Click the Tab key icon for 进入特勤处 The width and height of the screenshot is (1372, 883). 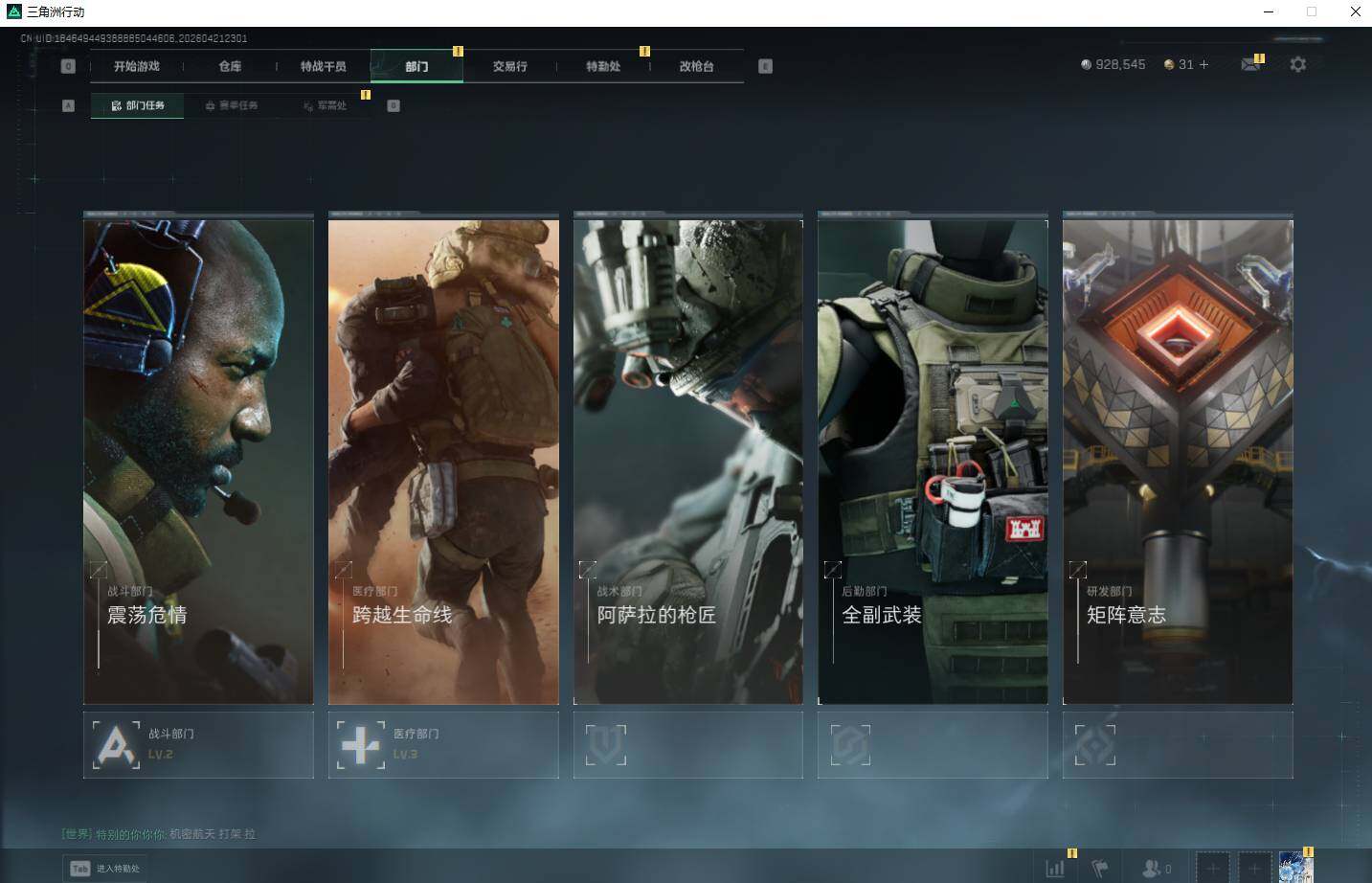79,869
